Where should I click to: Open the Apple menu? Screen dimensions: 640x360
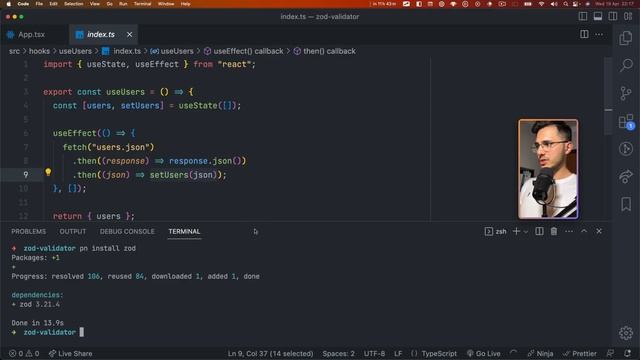(x=9, y=4)
